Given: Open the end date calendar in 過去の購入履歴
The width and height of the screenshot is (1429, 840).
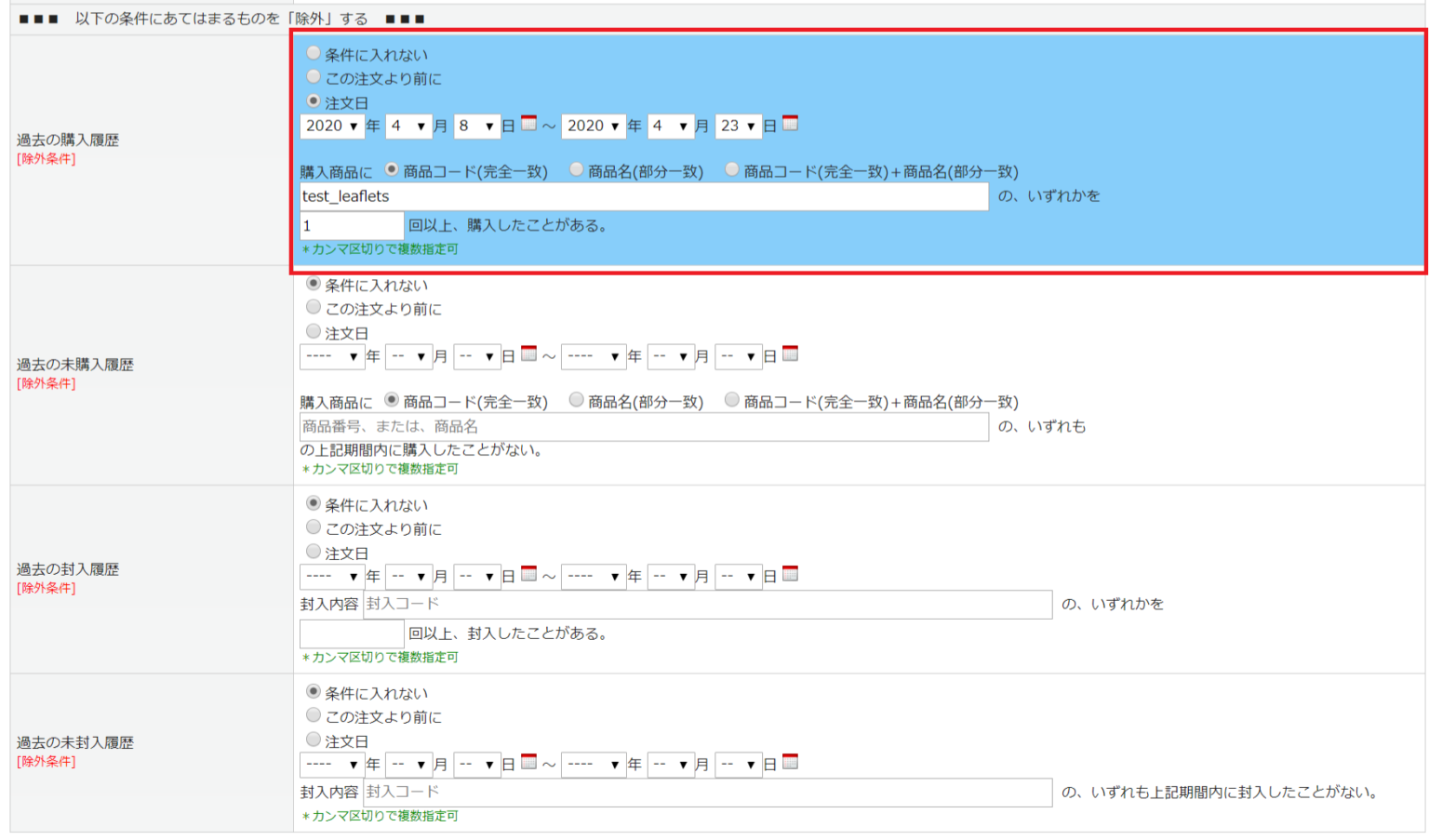Looking at the screenshot, I should 789,124.
